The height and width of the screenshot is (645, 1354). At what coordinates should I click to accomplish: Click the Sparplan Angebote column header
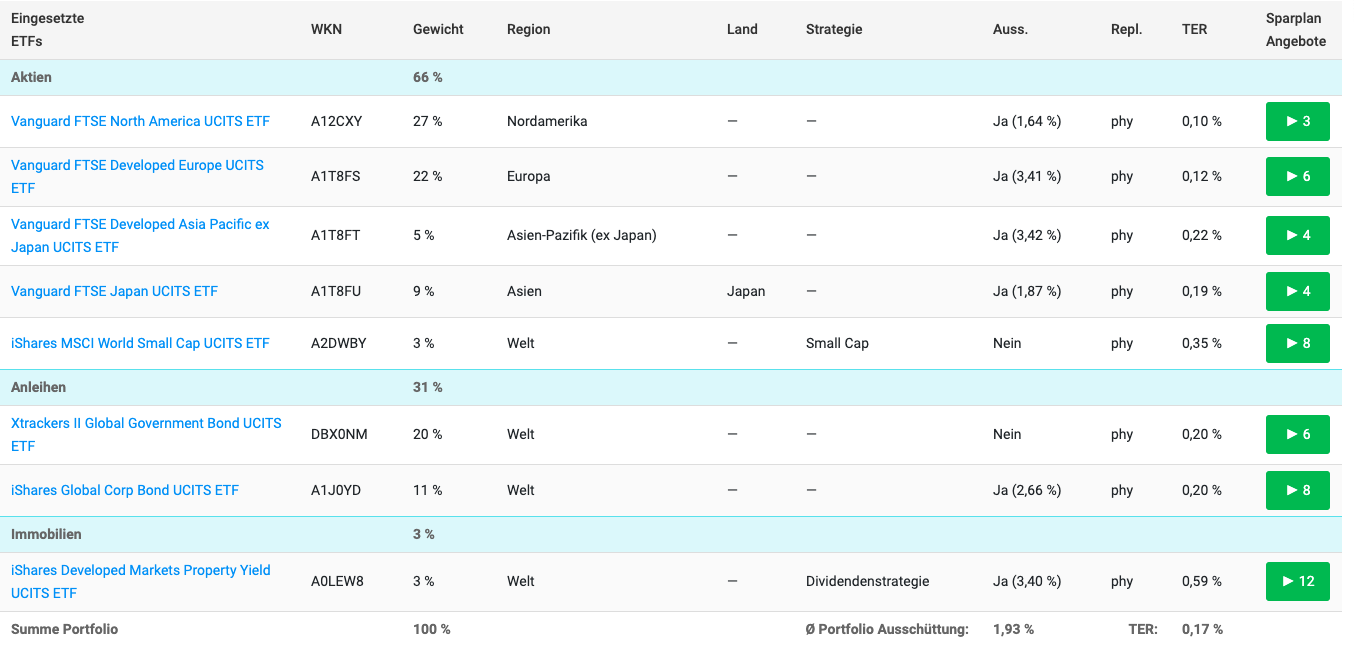1295,30
